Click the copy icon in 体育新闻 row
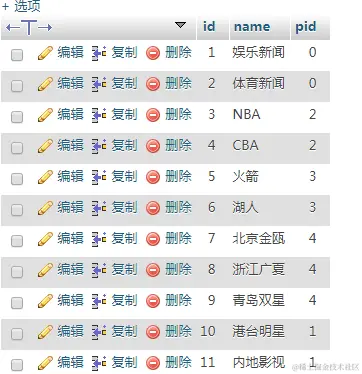362x374 pixels. (x=99, y=84)
